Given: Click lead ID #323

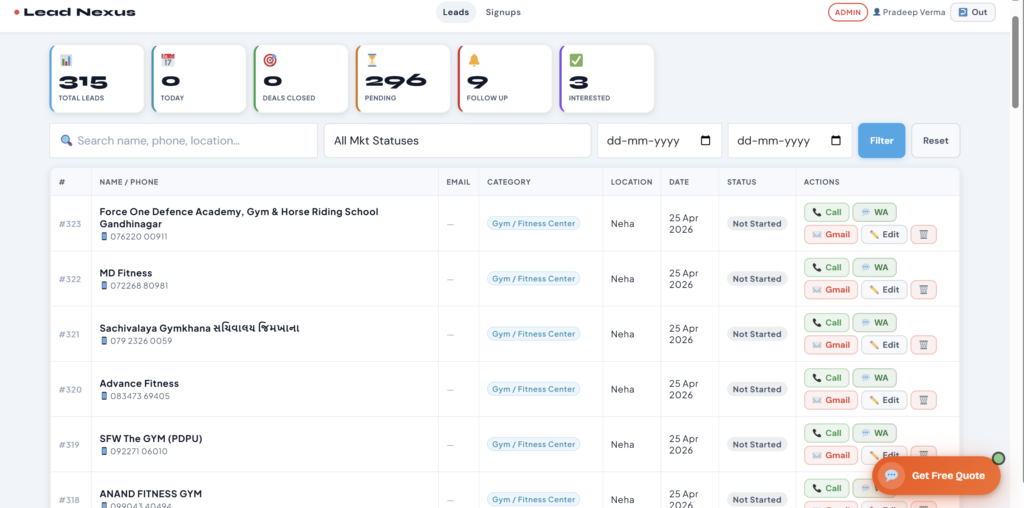Looking at the screenshot, I should (x=70, y=224).
